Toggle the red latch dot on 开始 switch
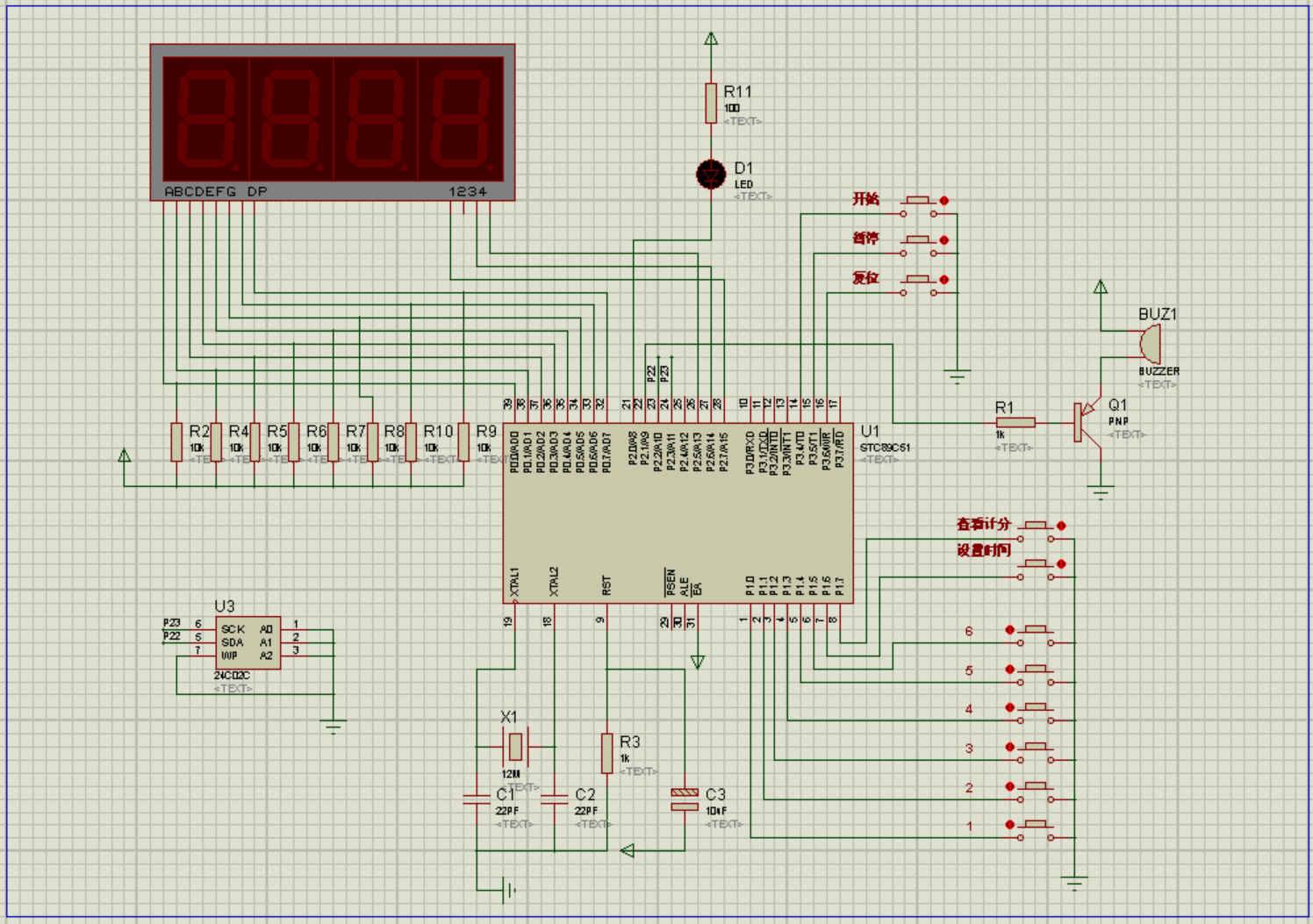The height and width of the screenshot is (924, 1313). [x=944, y=201]
